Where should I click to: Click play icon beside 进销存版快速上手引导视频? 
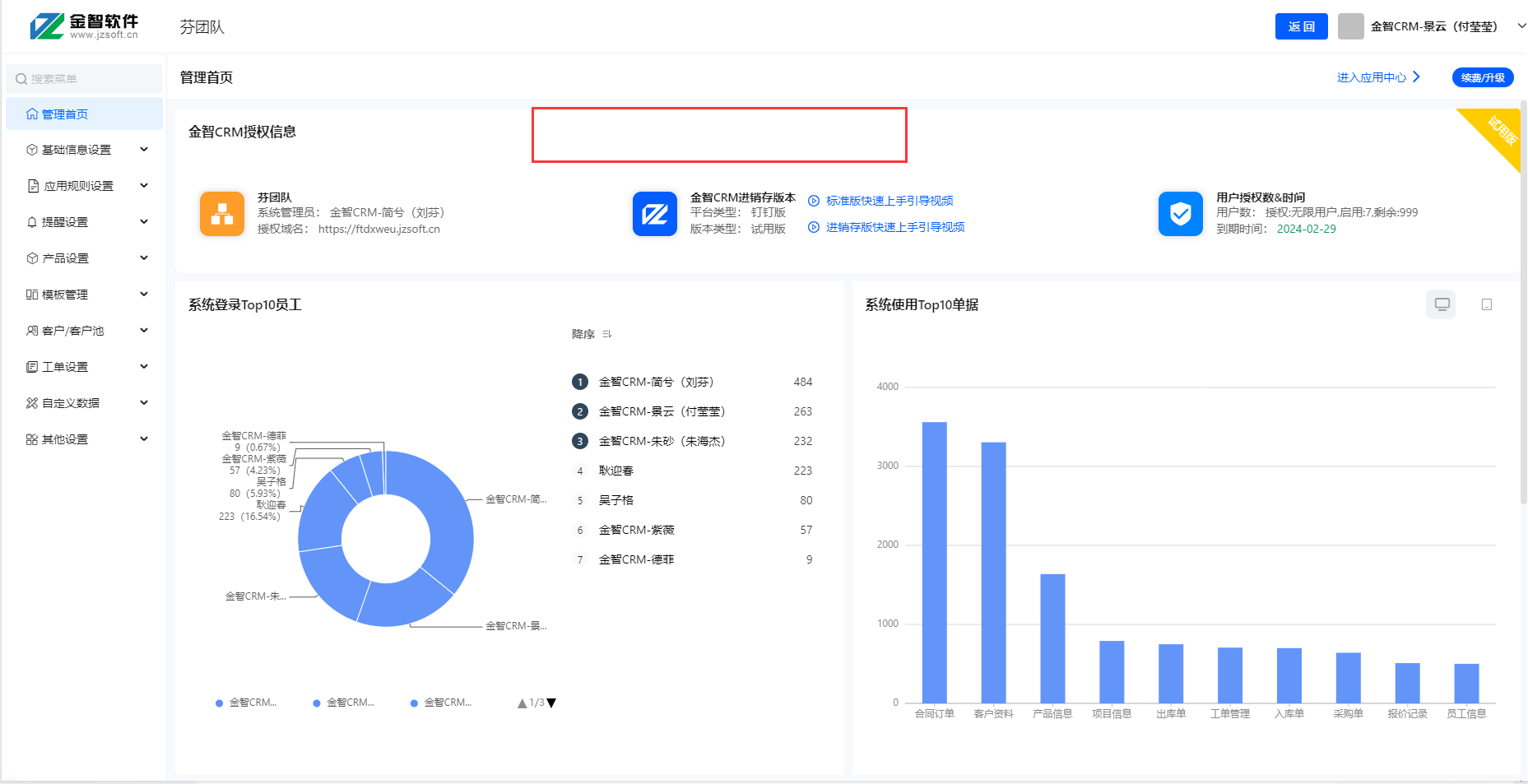coord(814,227)
